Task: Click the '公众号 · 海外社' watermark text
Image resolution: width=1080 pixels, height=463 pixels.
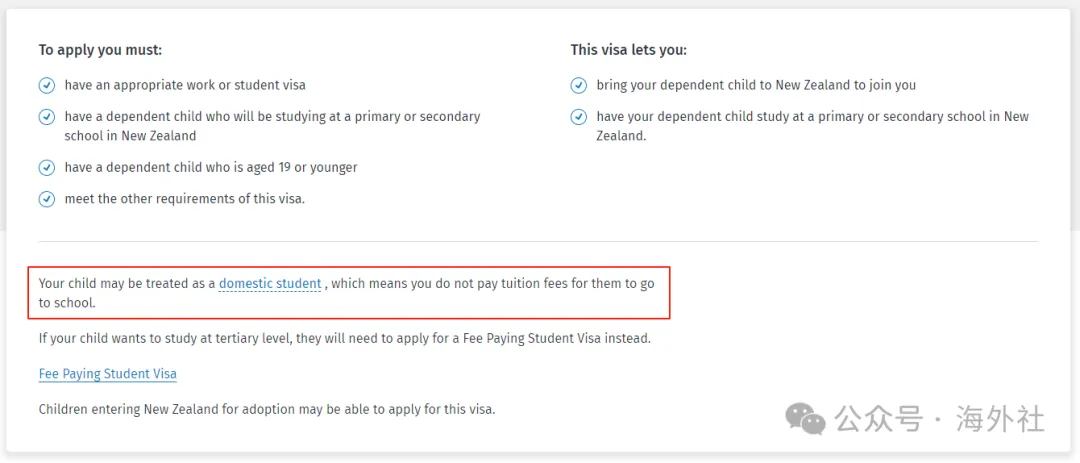Action: [x=940, y=418]
